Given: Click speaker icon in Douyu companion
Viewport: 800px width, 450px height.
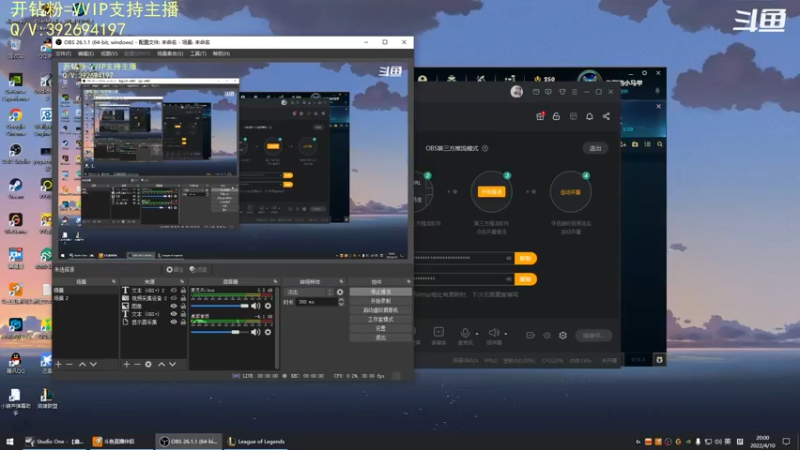Looking at the screenshot, I should pos(493,333).
